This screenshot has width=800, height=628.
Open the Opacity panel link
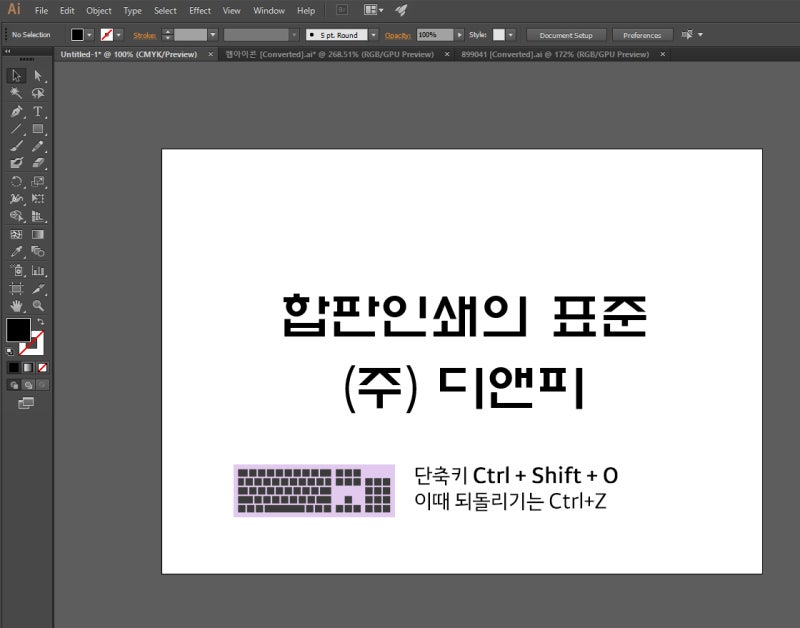(398, 35)
